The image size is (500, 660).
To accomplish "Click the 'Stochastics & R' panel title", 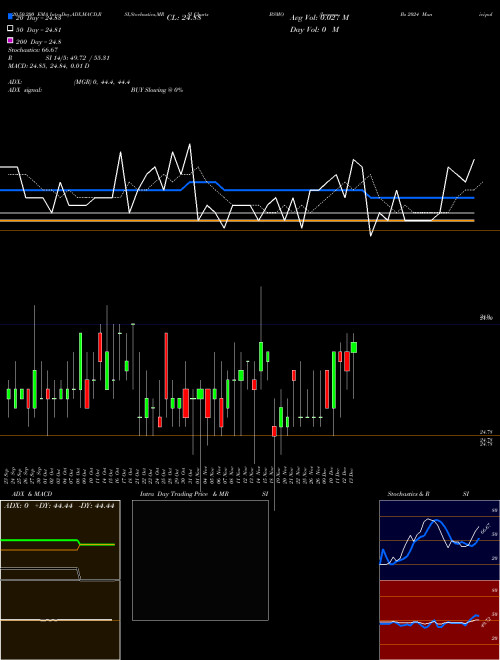I will (408, 494).
